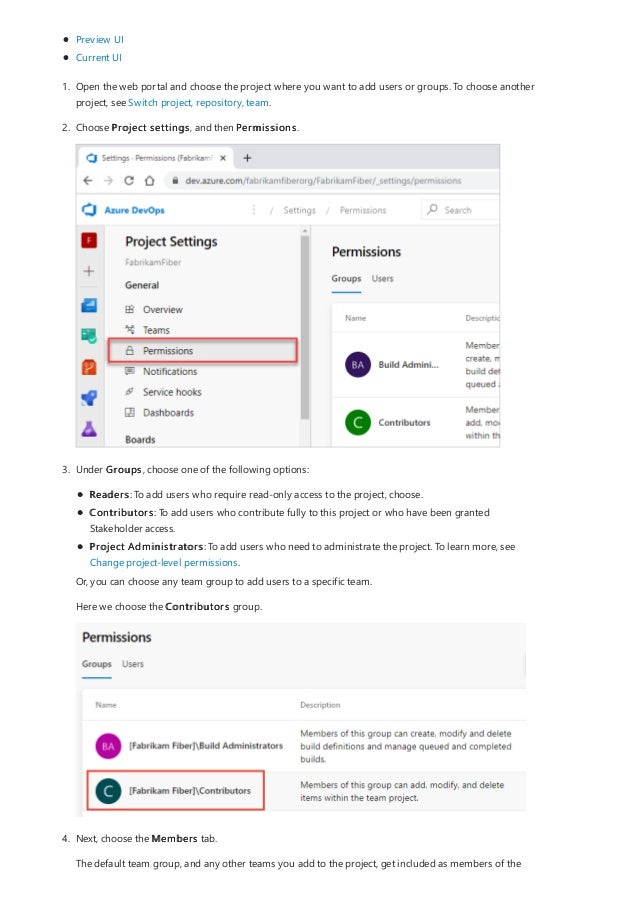Switch to Users tab in upper Permissions
This screenshot has height=903, width=638.
click(x=382, y=279)
